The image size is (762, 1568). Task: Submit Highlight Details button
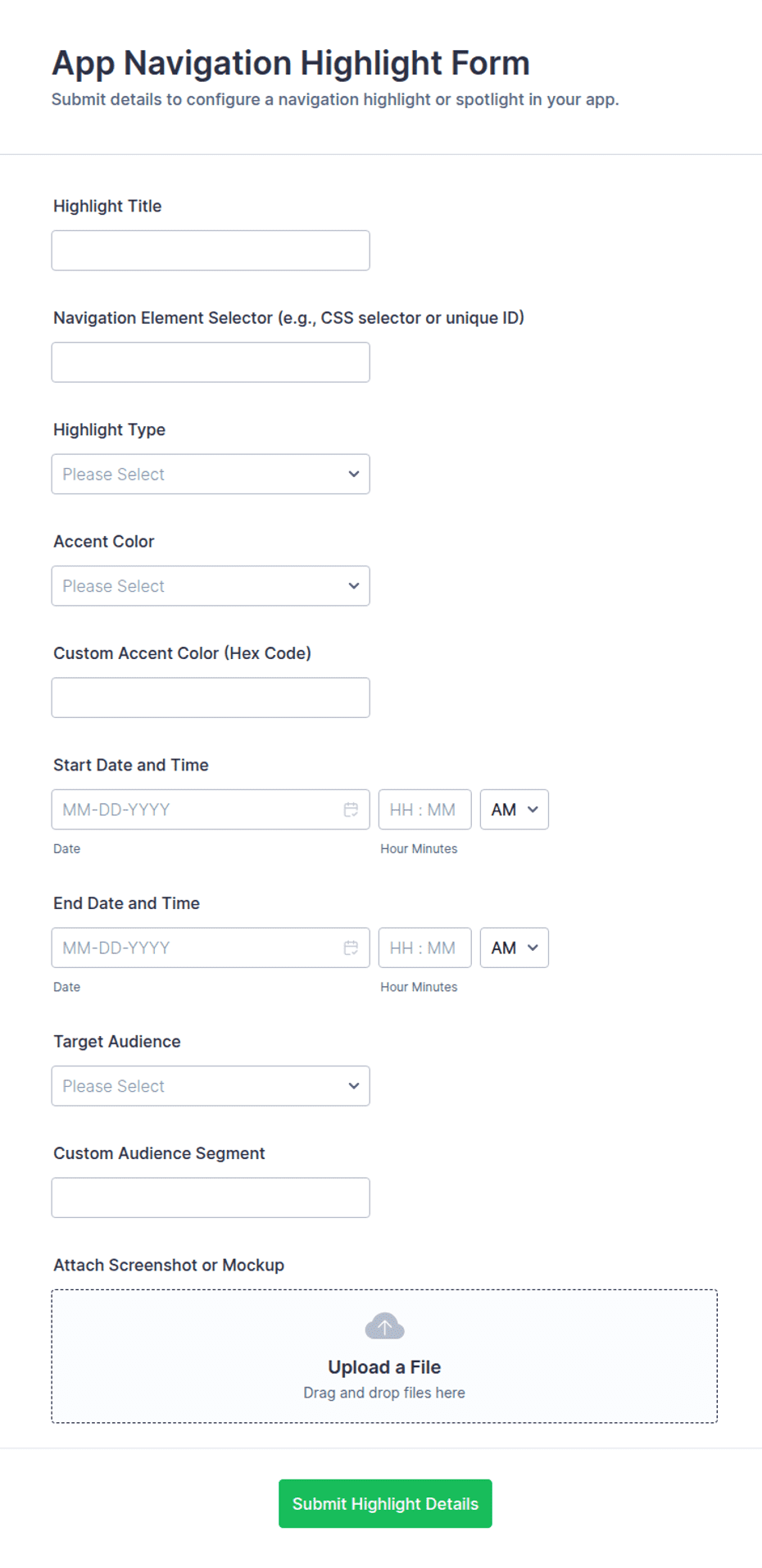385,1503
